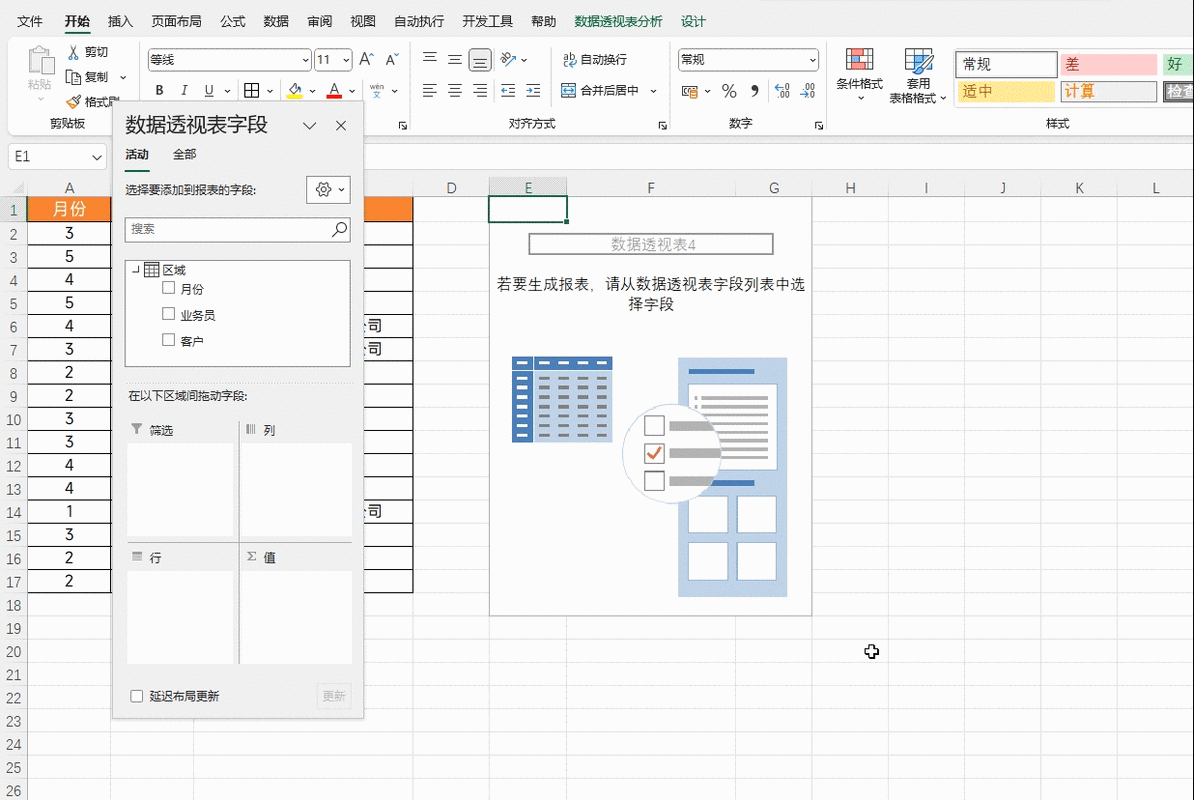Toggle Underline formatting

click(x=209, y=91)
